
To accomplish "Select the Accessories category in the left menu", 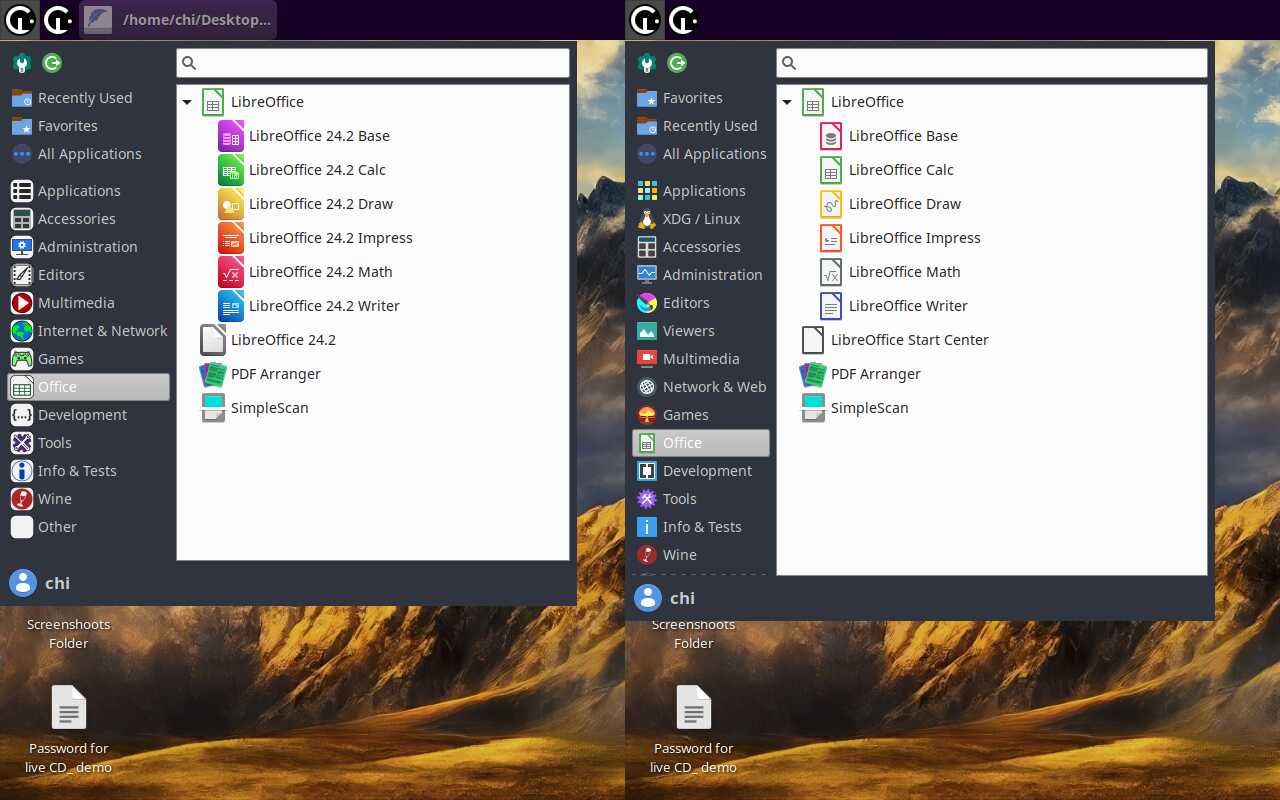I will 89,219.
